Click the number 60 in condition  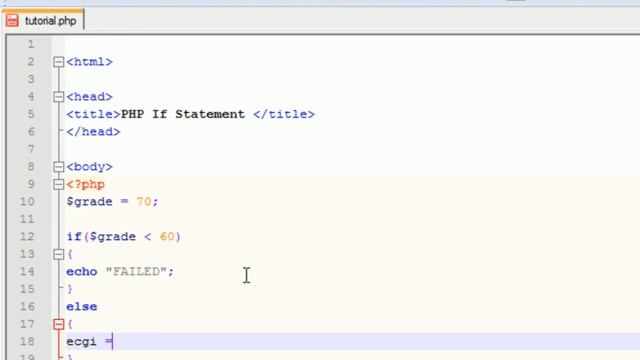(167, 237)
